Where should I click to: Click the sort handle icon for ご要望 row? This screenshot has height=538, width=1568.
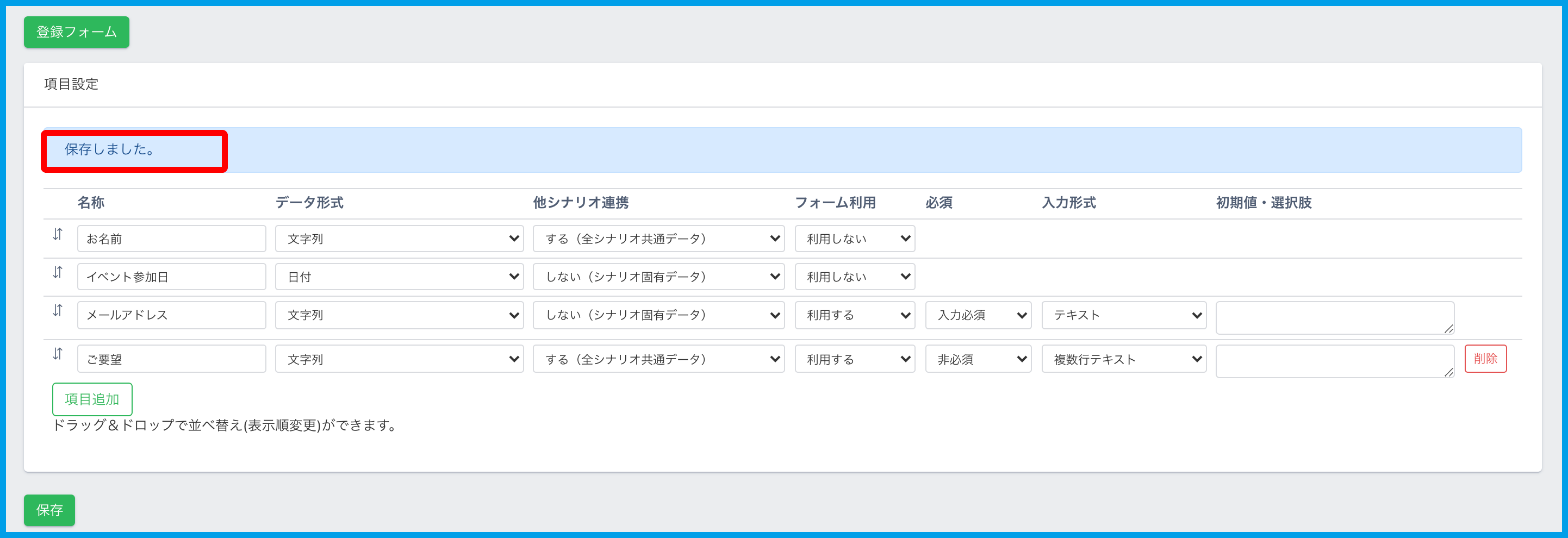tap(57, 354)
